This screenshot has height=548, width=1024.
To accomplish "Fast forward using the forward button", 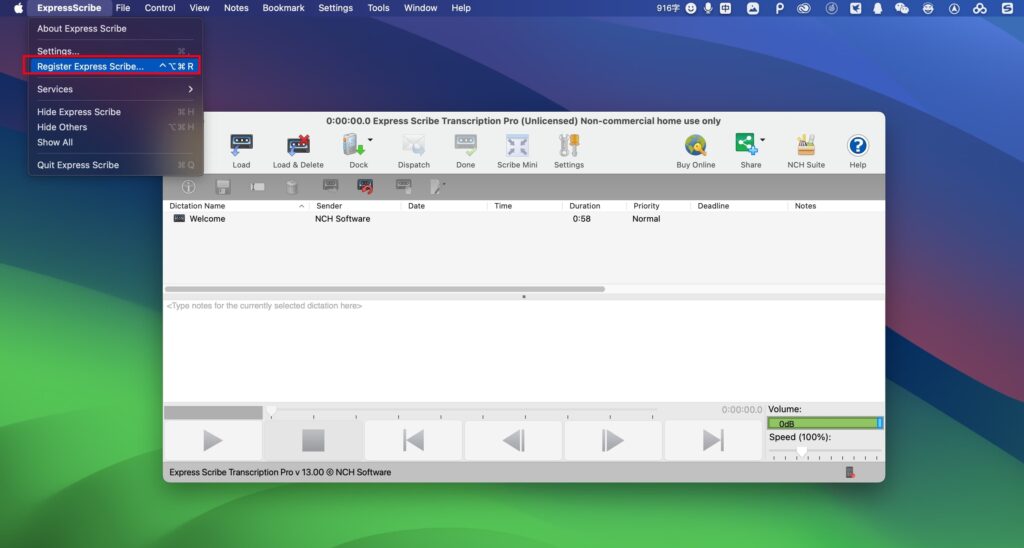I will (x=613, y=440).
